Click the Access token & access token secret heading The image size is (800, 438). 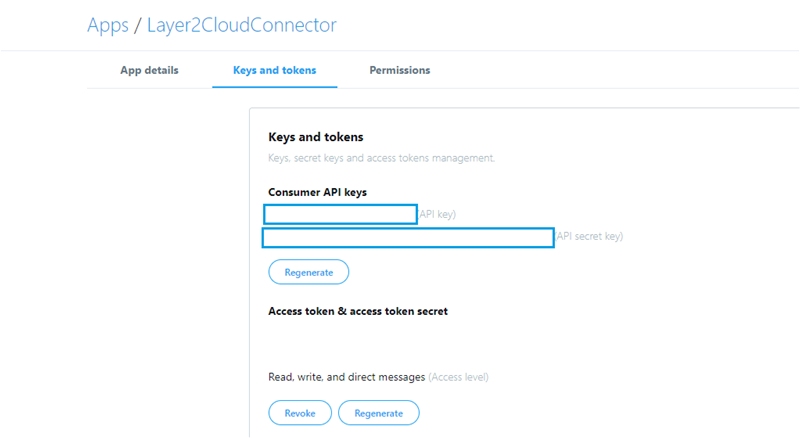tap(357, 311)
